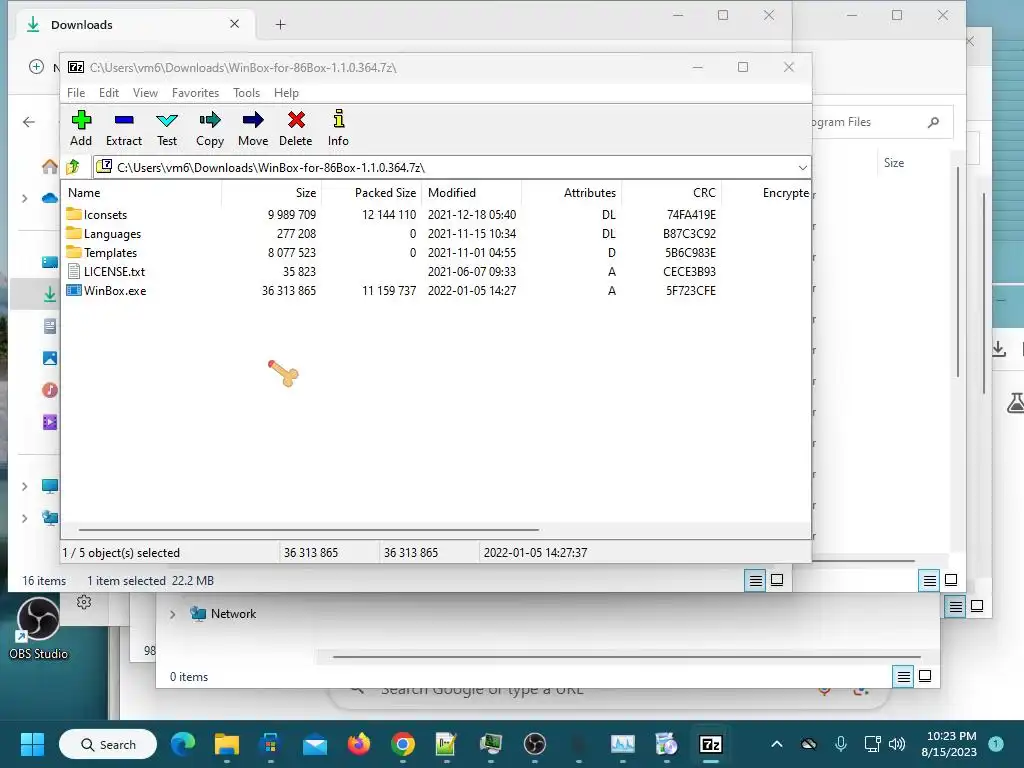
Task: Sort by the Size column in 7-Zip
Action: point(271,193)
